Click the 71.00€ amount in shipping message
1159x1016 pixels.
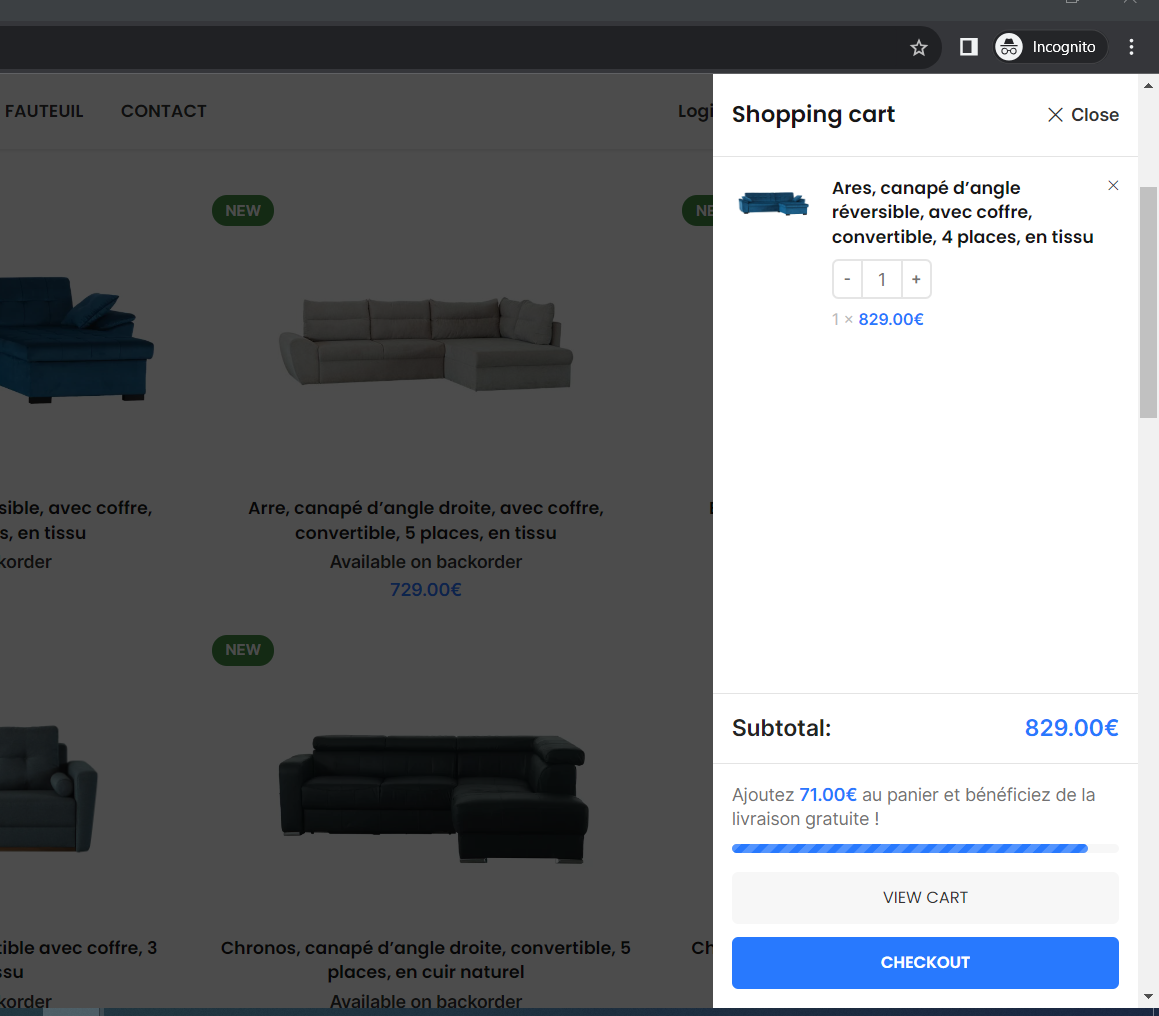(828, 795)
